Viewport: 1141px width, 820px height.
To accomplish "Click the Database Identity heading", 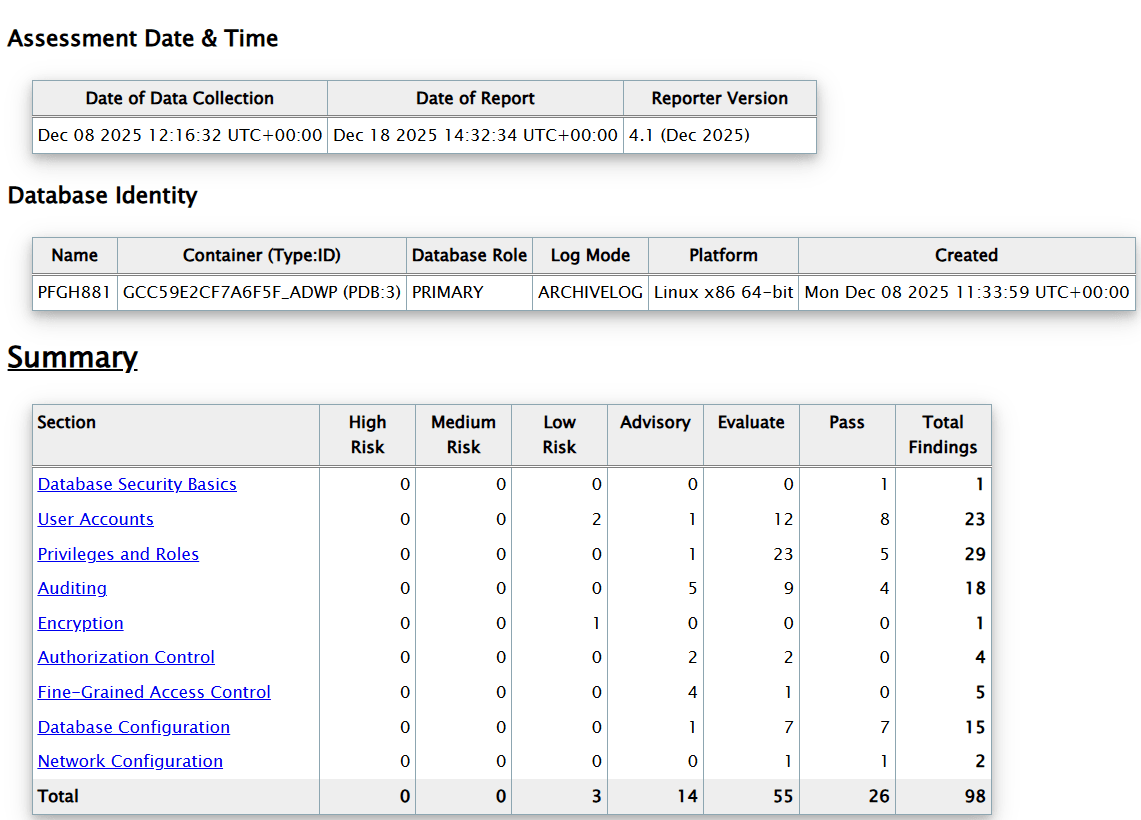I will (x=102, y=195).
